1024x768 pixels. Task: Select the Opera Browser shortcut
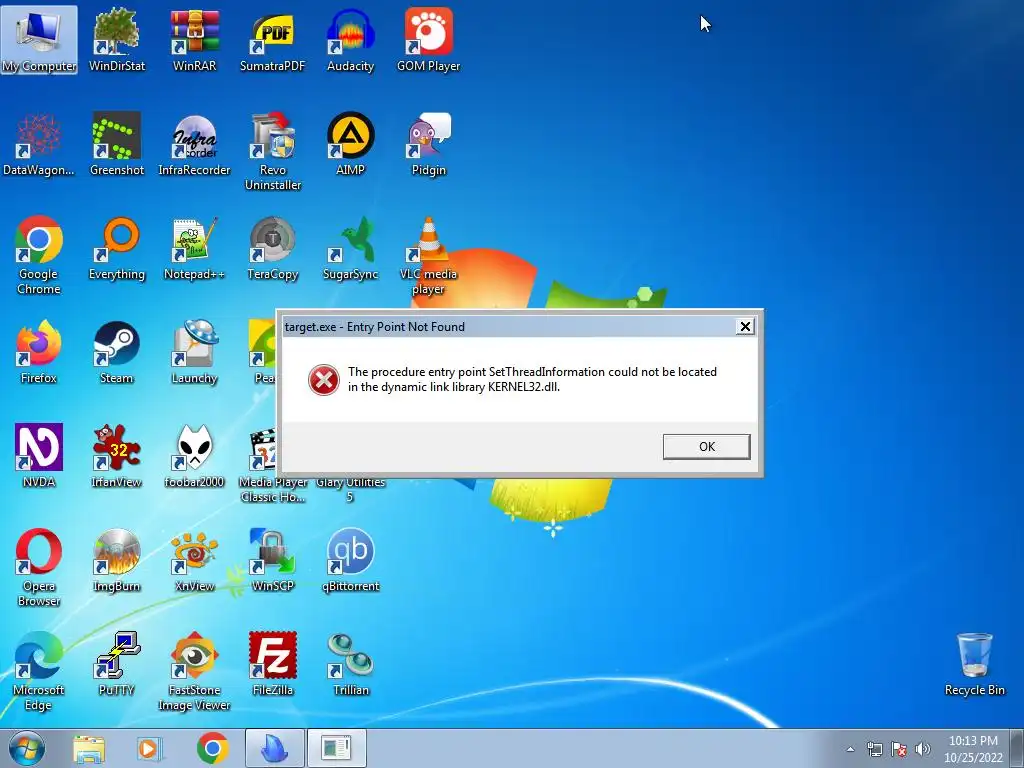tap(39, 568)
